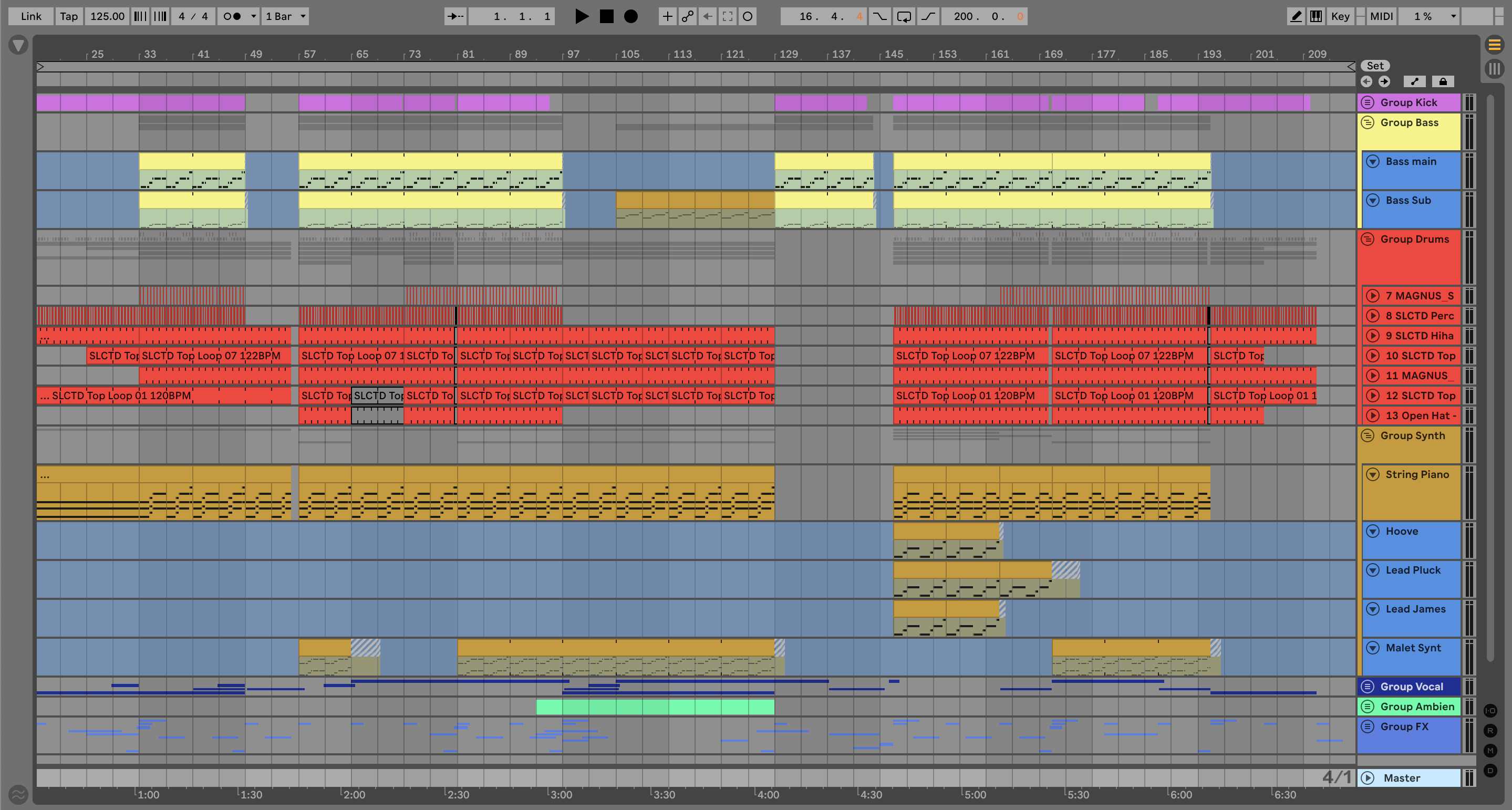
Task: Open the Key map mode
Action: click(x=1340, y=16)
